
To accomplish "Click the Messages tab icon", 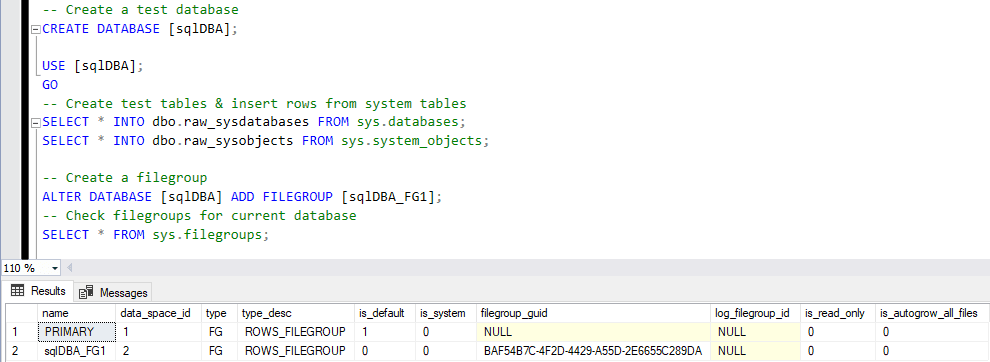I will [x=86, y=293].
